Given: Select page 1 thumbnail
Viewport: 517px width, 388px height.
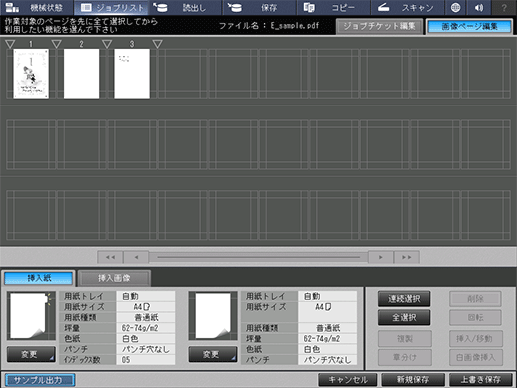Looking at the screenshot, I should 31,74.
